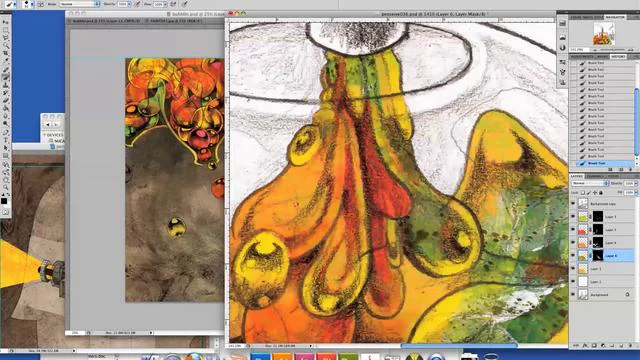
Task: Adjust the Navigator zoom slider
Action: (611, 50)
